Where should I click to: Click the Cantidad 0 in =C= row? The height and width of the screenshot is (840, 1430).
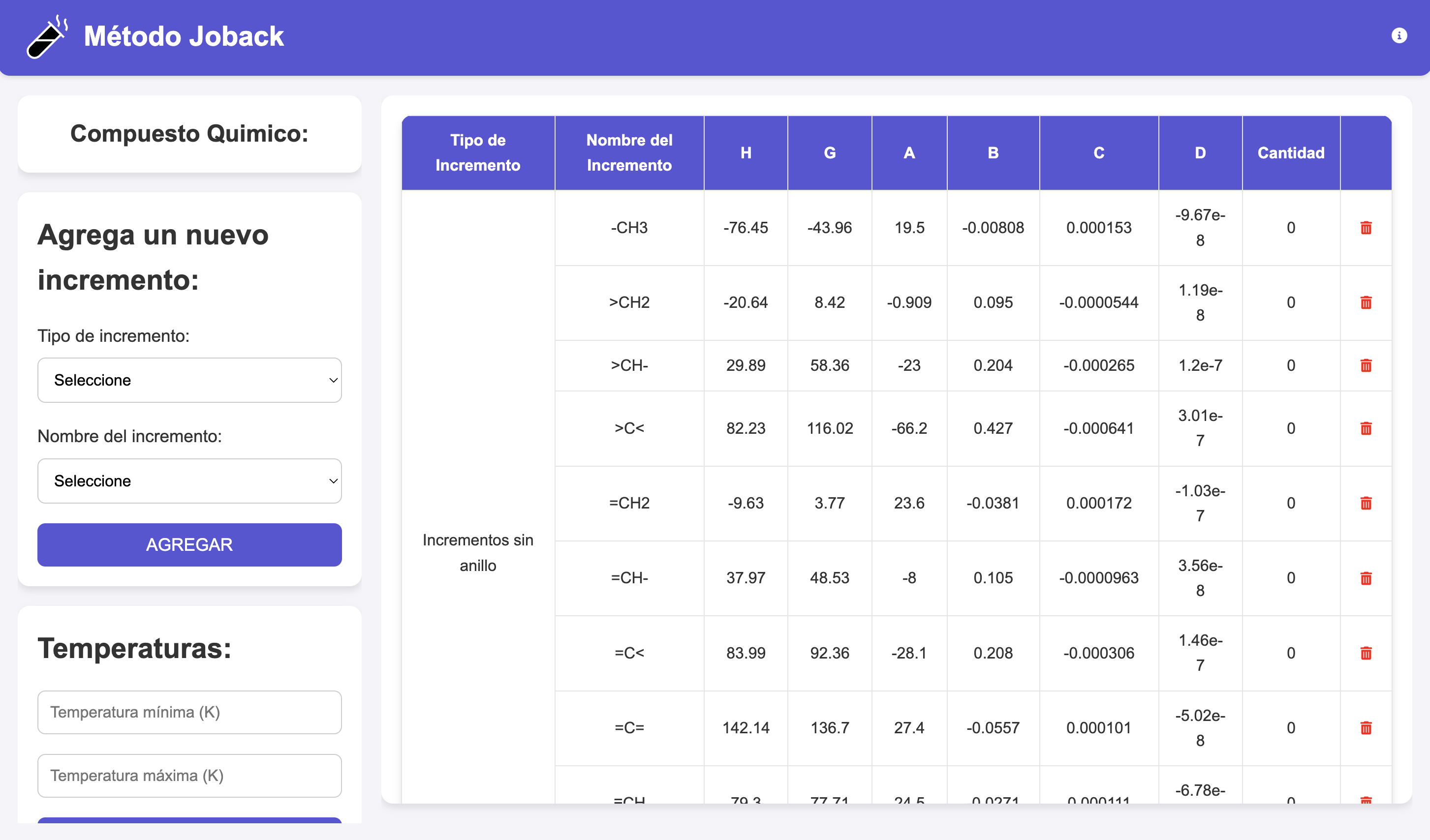(x=1291, y=728)
